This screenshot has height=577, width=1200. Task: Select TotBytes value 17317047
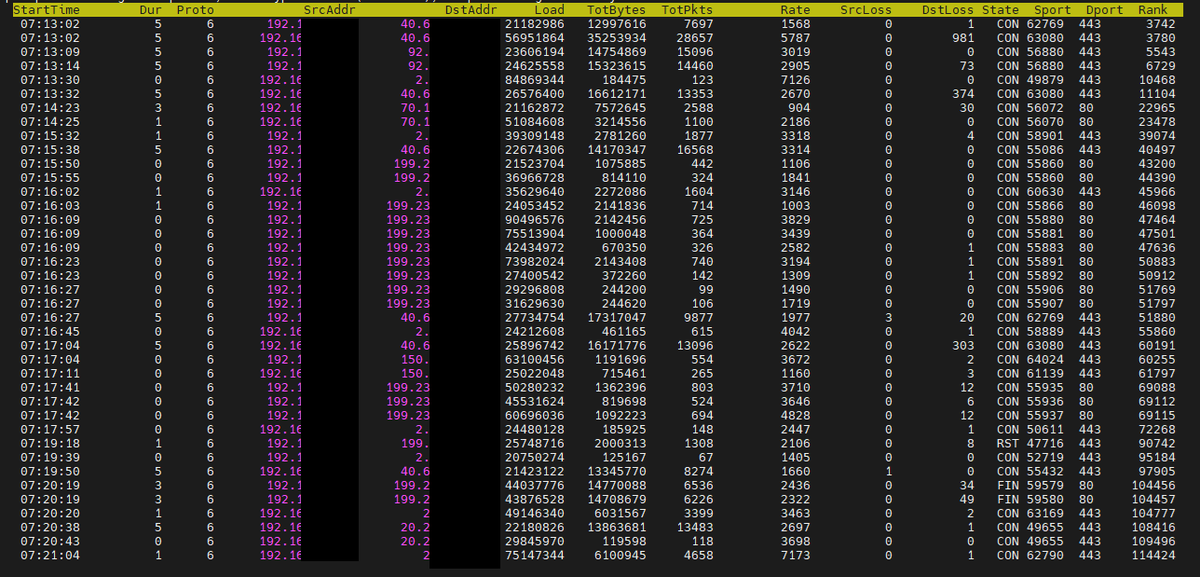coord(616,316)
